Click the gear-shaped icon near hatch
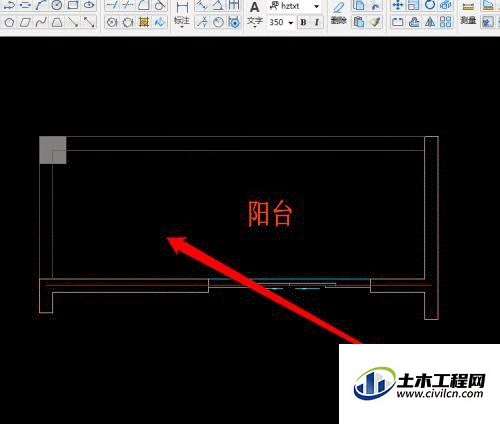Image resolution: width=500 pixels, height=424 pixels. 128,22
